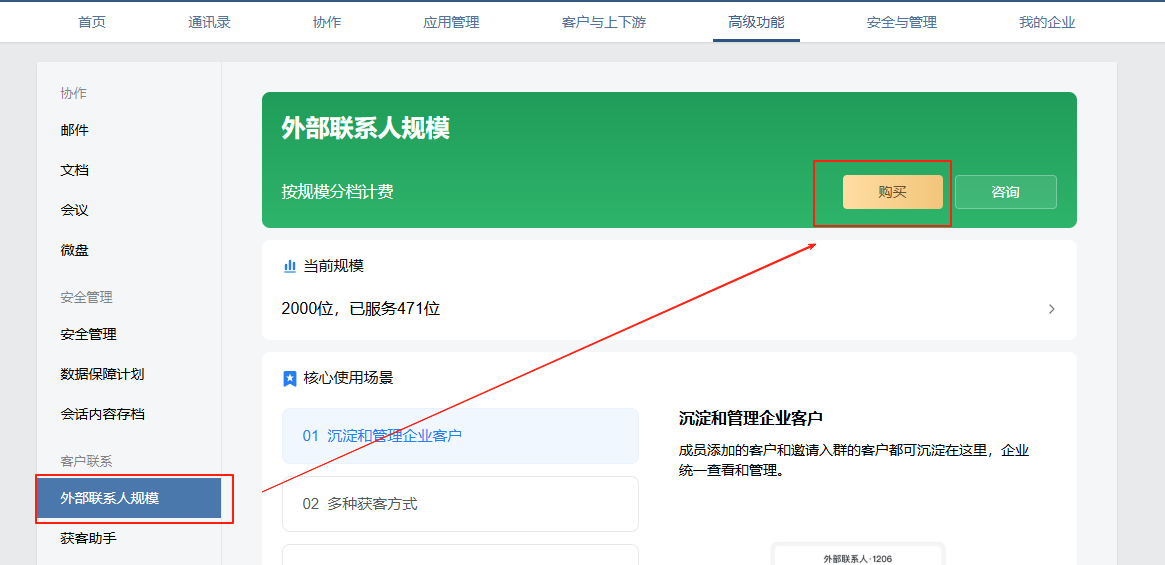Viewport: 1165px width, 565px height.
Task: Click the star bookmark icon beside 核心使用场景
Action: pyautogui.click(x=290, y=378)
